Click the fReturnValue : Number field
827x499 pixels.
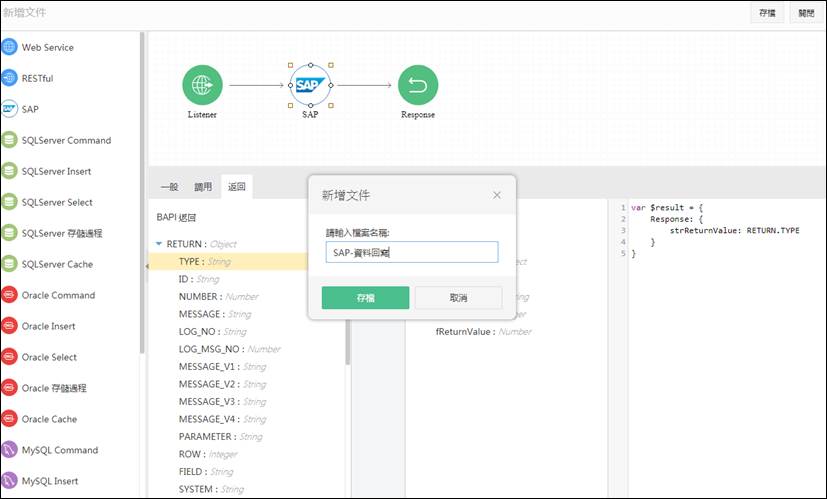[x=484, y=331]
